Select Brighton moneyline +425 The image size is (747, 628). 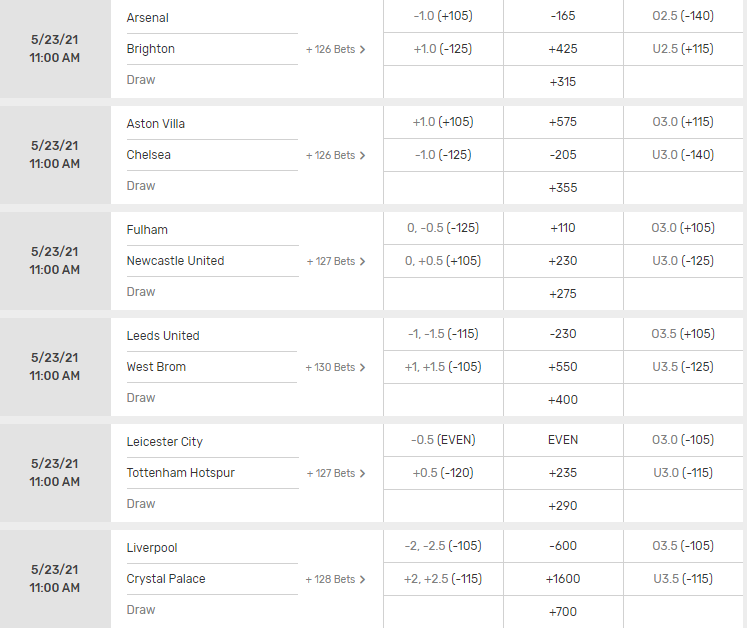[x=563, y=49]
